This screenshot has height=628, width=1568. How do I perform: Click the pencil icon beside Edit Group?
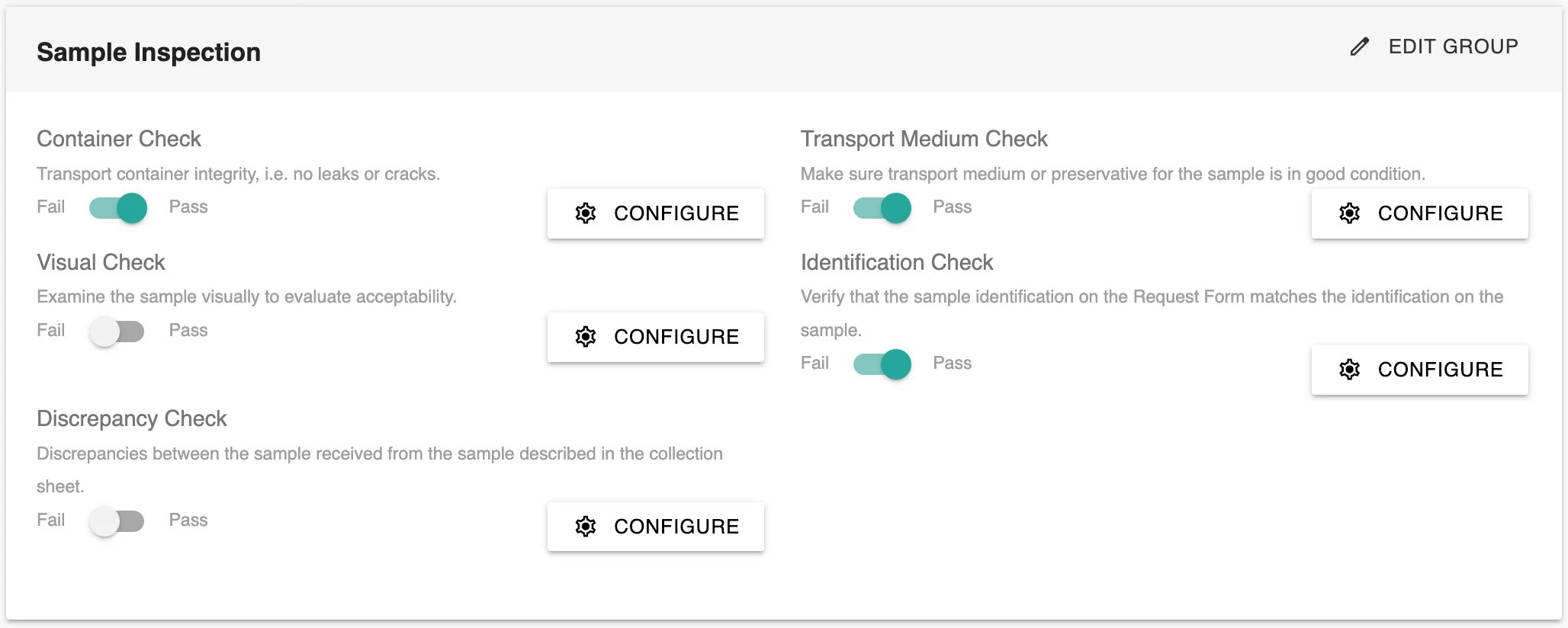1359,47
